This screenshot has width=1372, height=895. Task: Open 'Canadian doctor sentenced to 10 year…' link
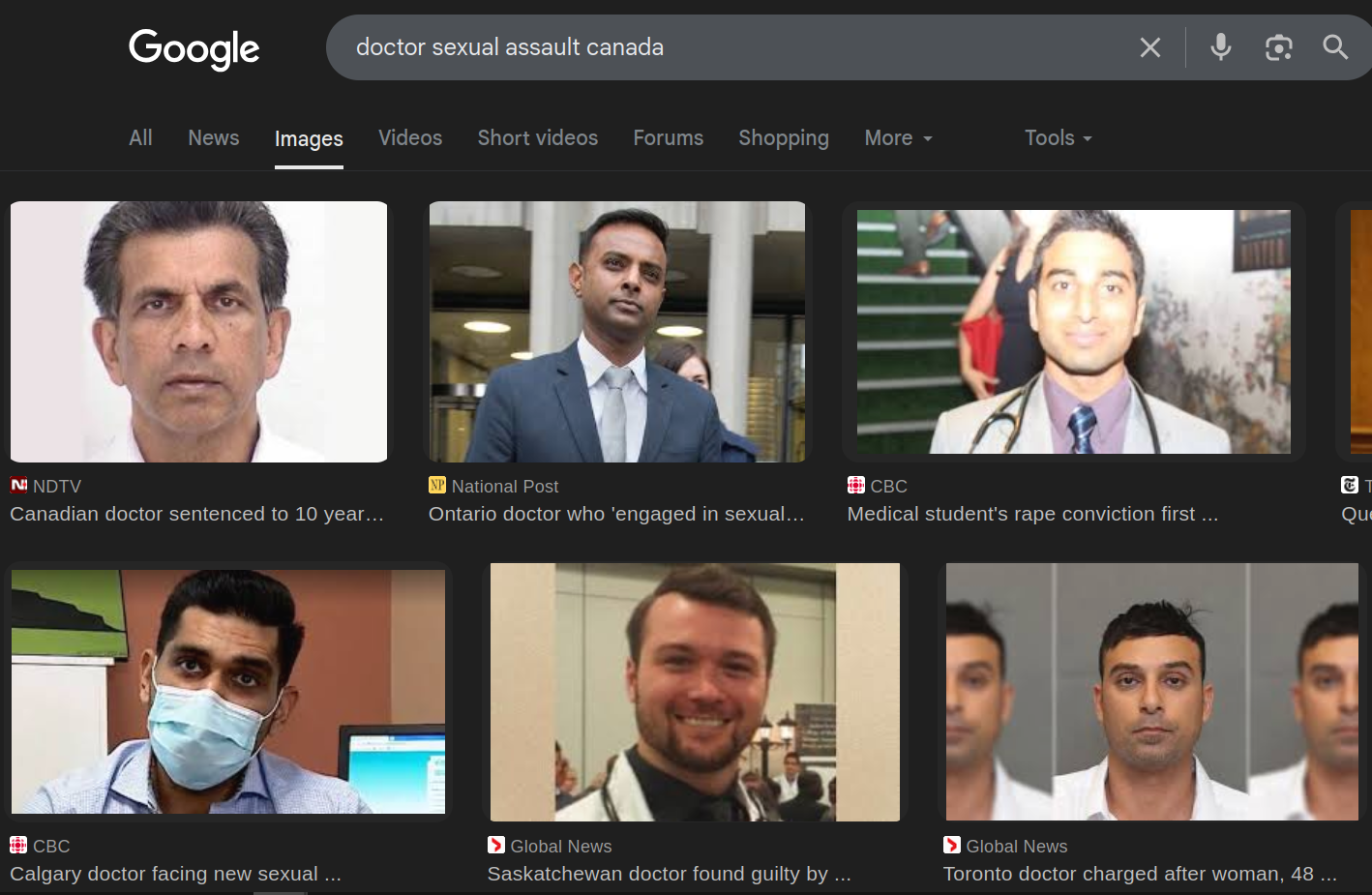click(x=197, y=514)
